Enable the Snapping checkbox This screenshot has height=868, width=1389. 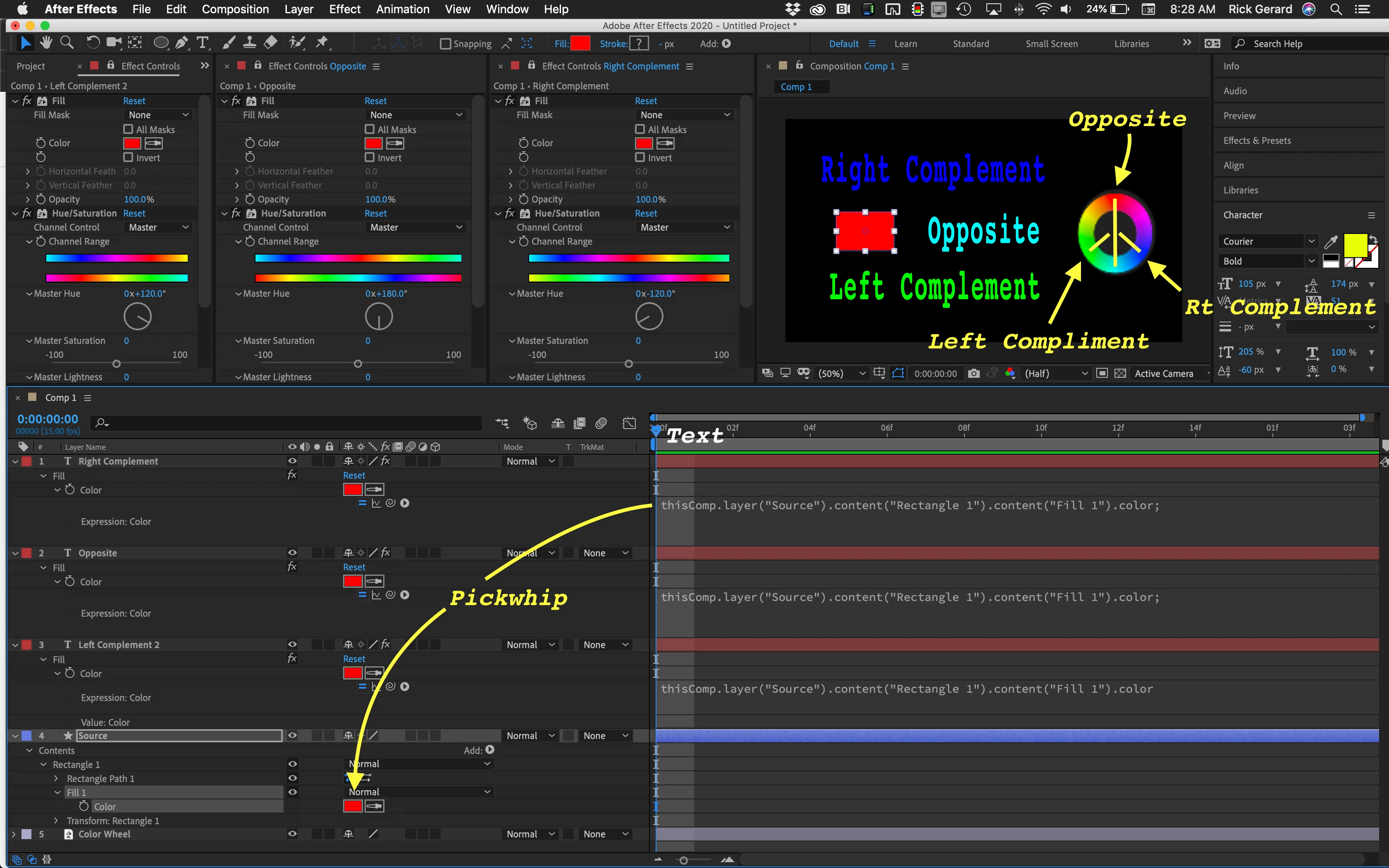445,44
